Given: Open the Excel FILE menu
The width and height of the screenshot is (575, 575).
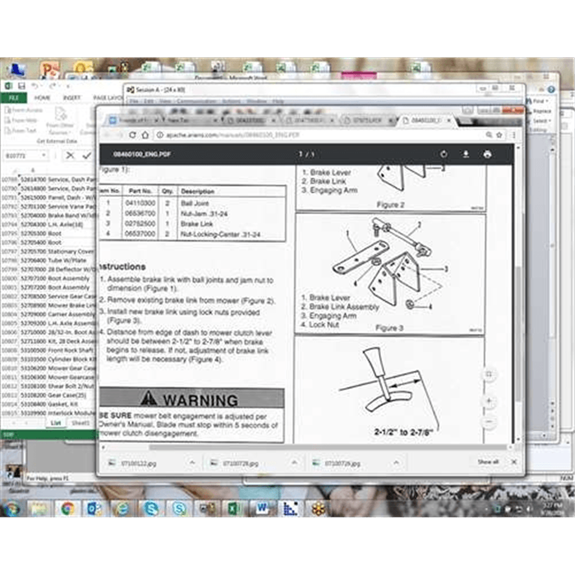Looking at the screenshot, I should click(x=14, y=98).
